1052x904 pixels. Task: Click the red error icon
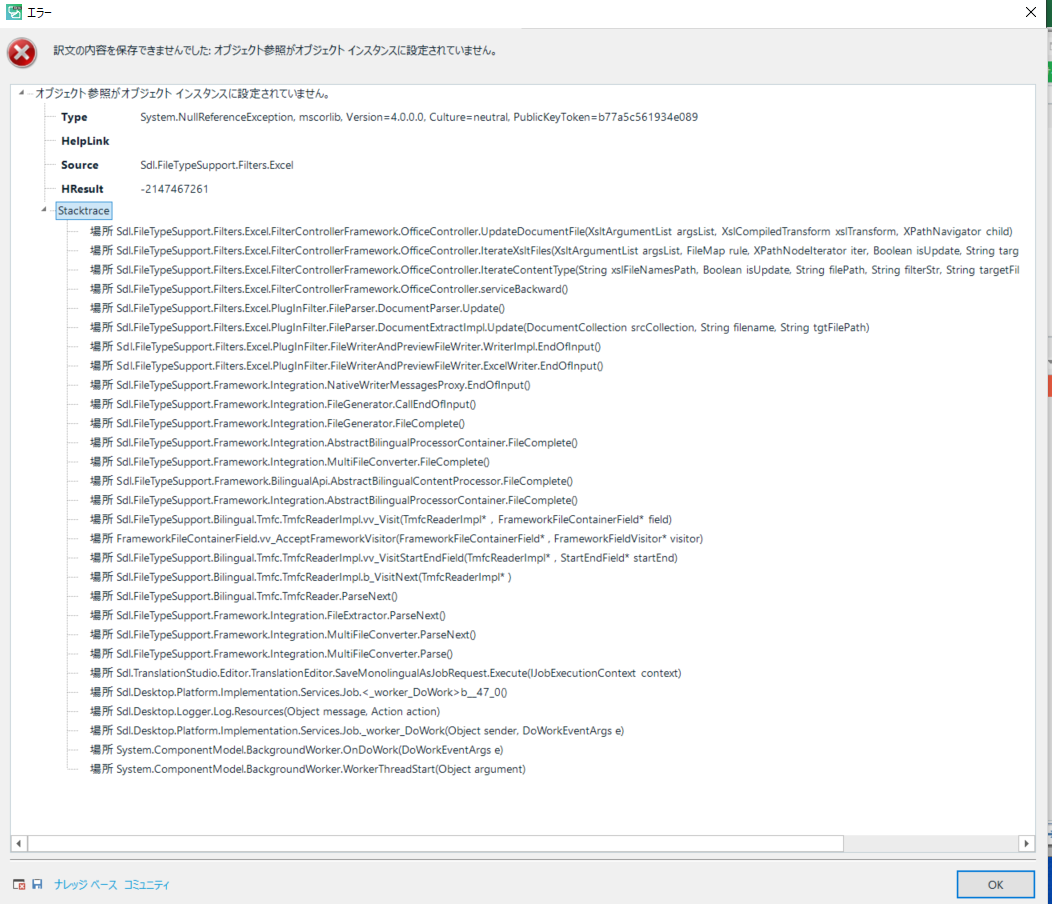[x=21, y=52]
